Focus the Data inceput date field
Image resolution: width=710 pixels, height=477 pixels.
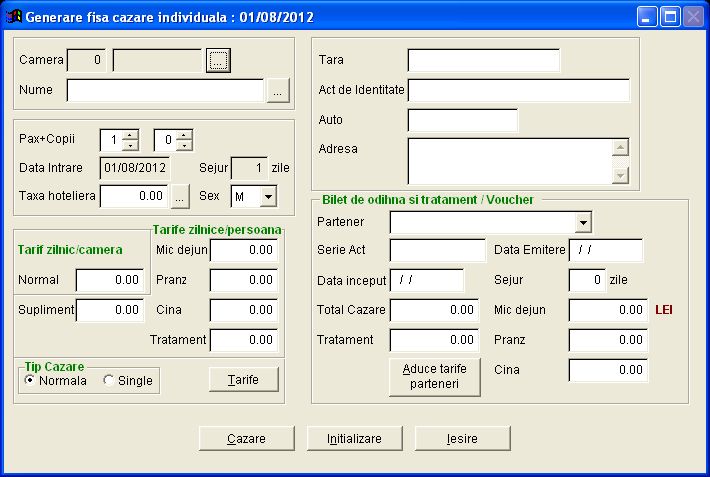427,280
